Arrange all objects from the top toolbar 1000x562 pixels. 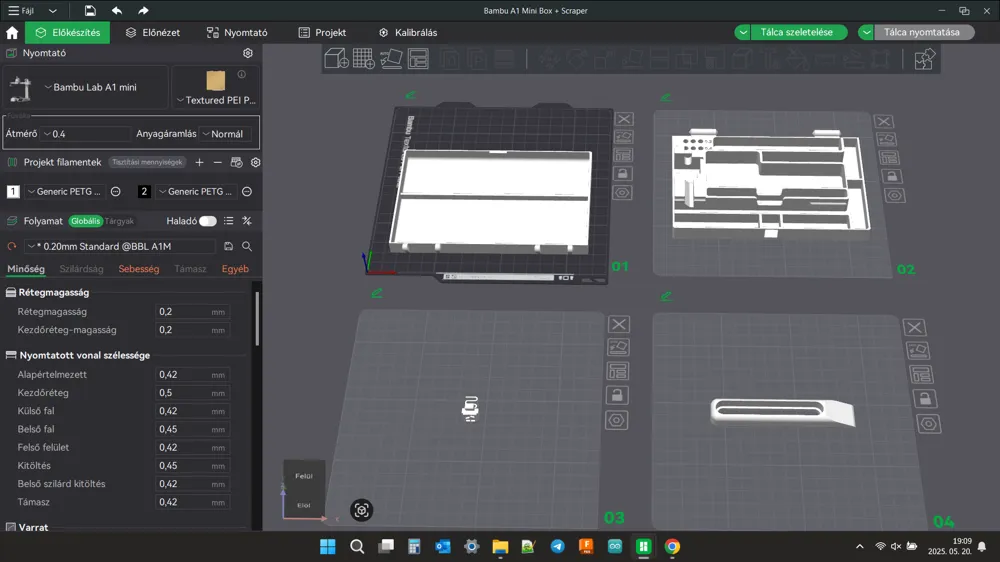coord(418,59)
